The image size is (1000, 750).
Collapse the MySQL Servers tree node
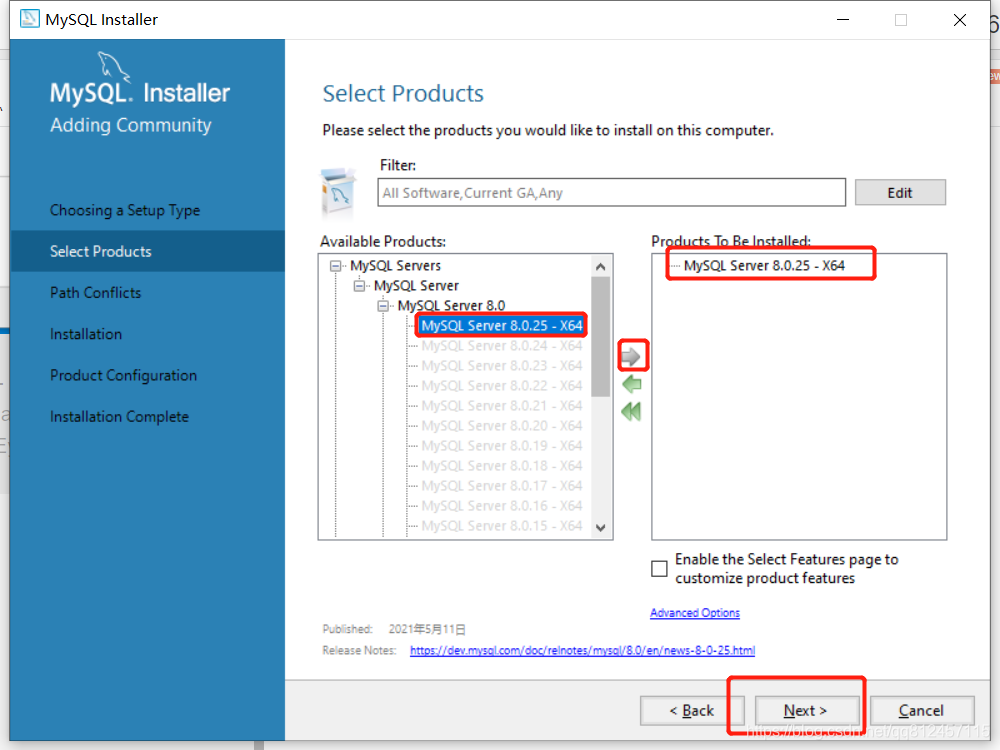[335, 265]
